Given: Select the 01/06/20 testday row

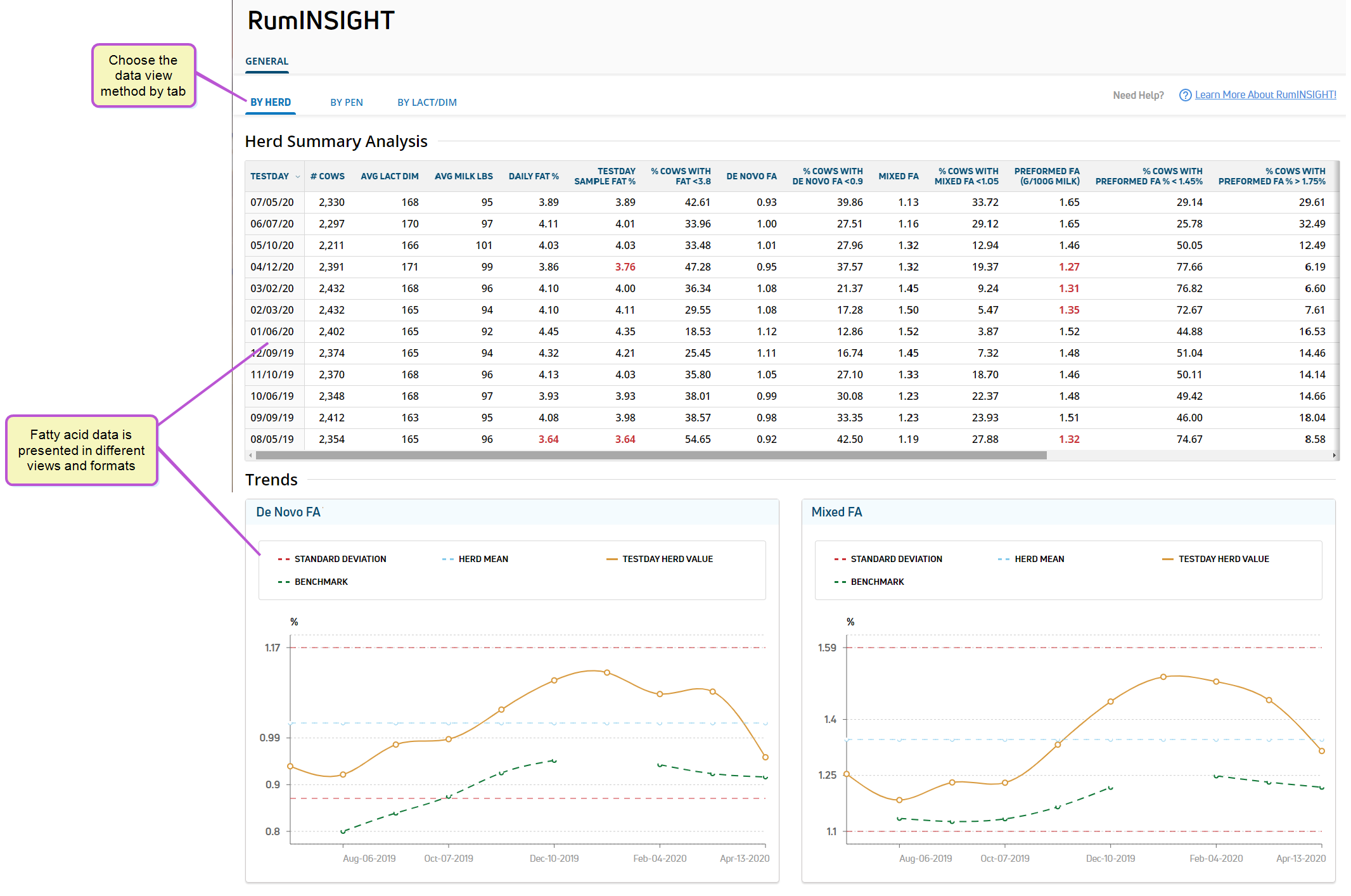Looking at the screenshot, I should 792,331.
